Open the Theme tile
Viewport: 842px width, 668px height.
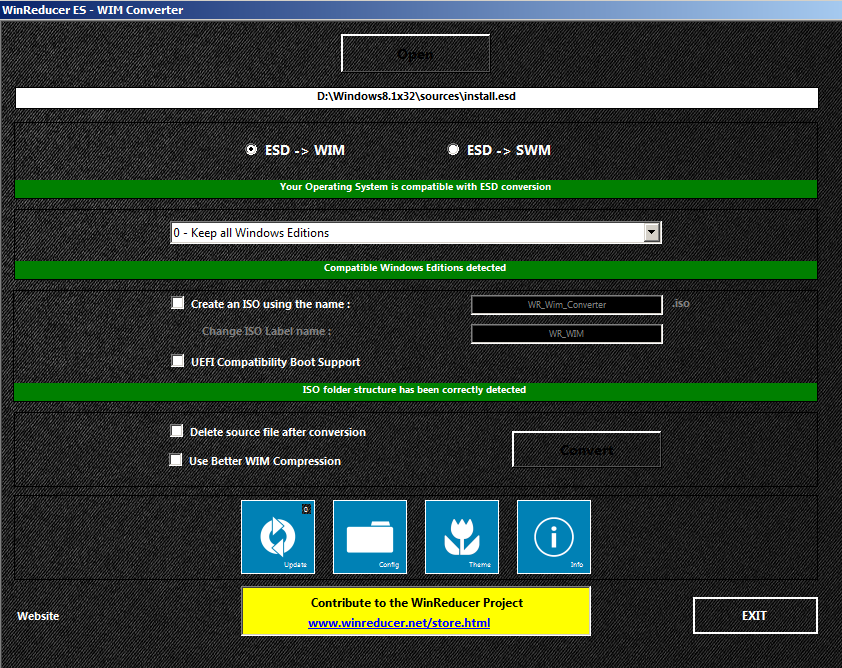click(x=462, y=536)
